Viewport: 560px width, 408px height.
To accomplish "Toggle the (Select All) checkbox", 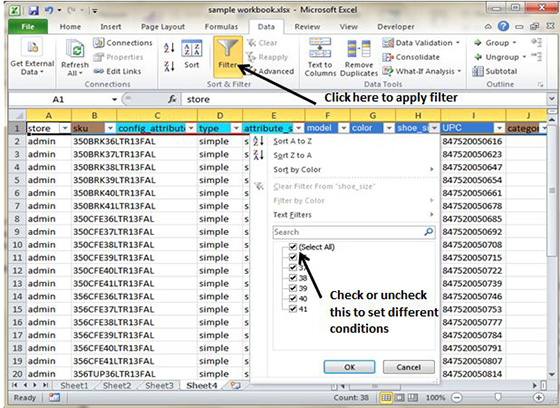I will coord(293,247).
